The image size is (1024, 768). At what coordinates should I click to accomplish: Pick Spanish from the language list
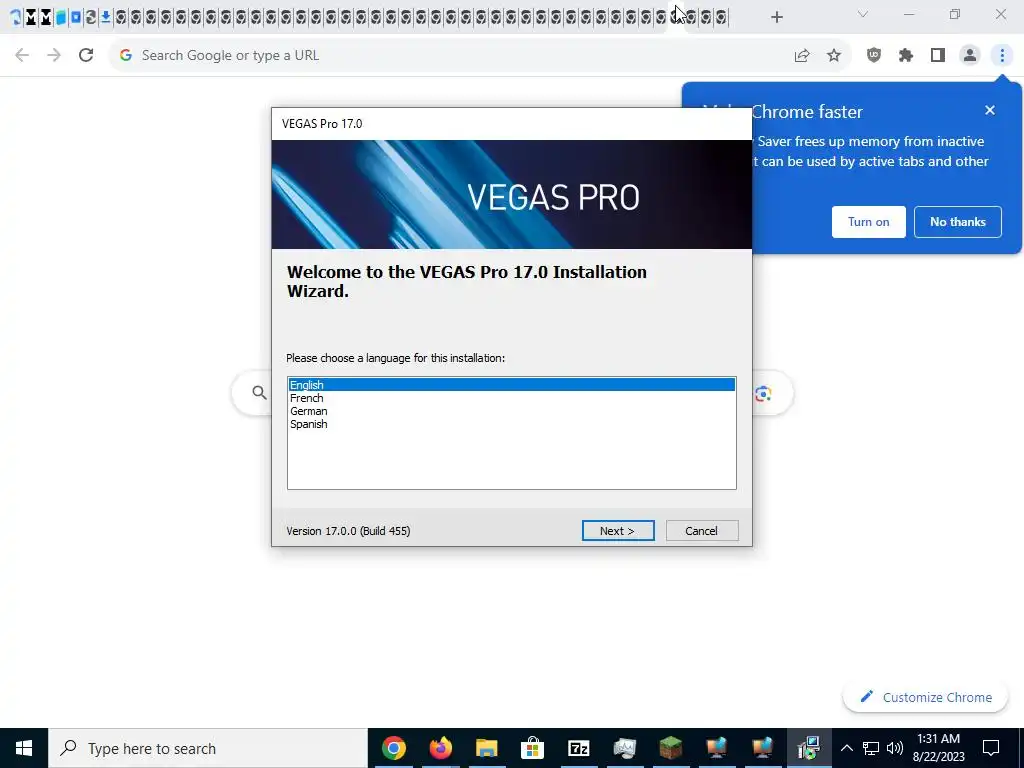tap(511, 424)
